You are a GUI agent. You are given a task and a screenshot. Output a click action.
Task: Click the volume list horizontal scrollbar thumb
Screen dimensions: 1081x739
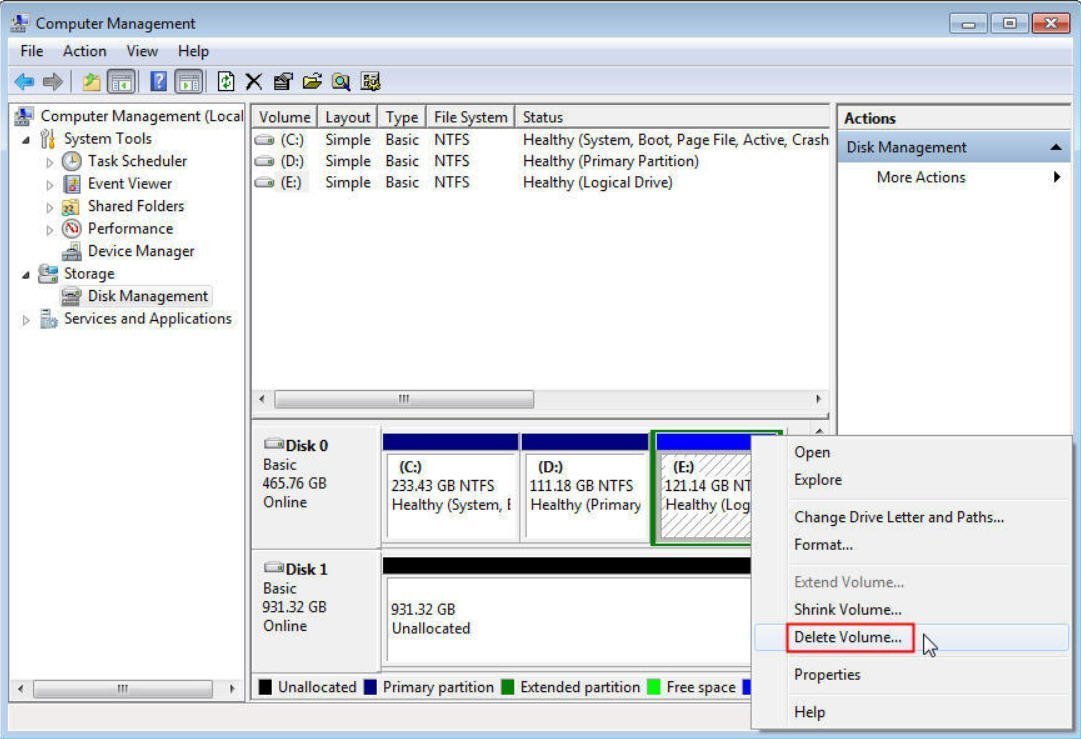coord(404,399)
